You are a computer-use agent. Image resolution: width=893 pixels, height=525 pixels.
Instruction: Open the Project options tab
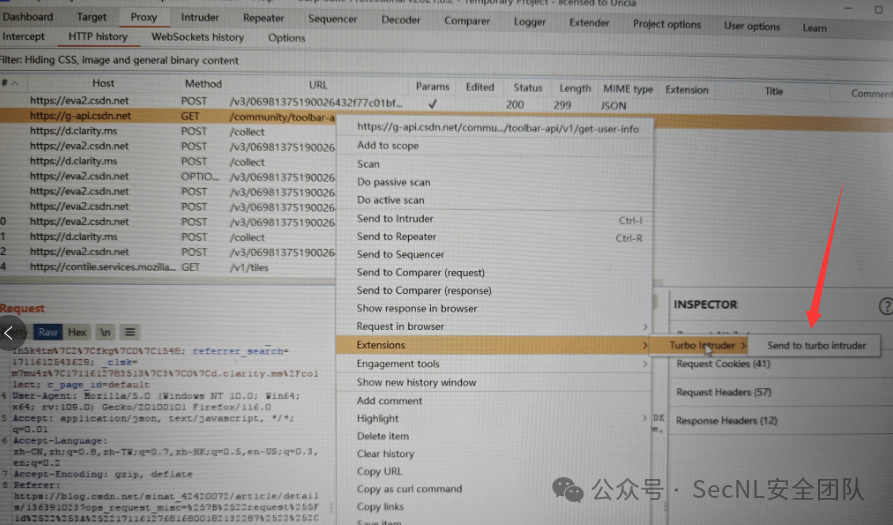tap(666, 24)
